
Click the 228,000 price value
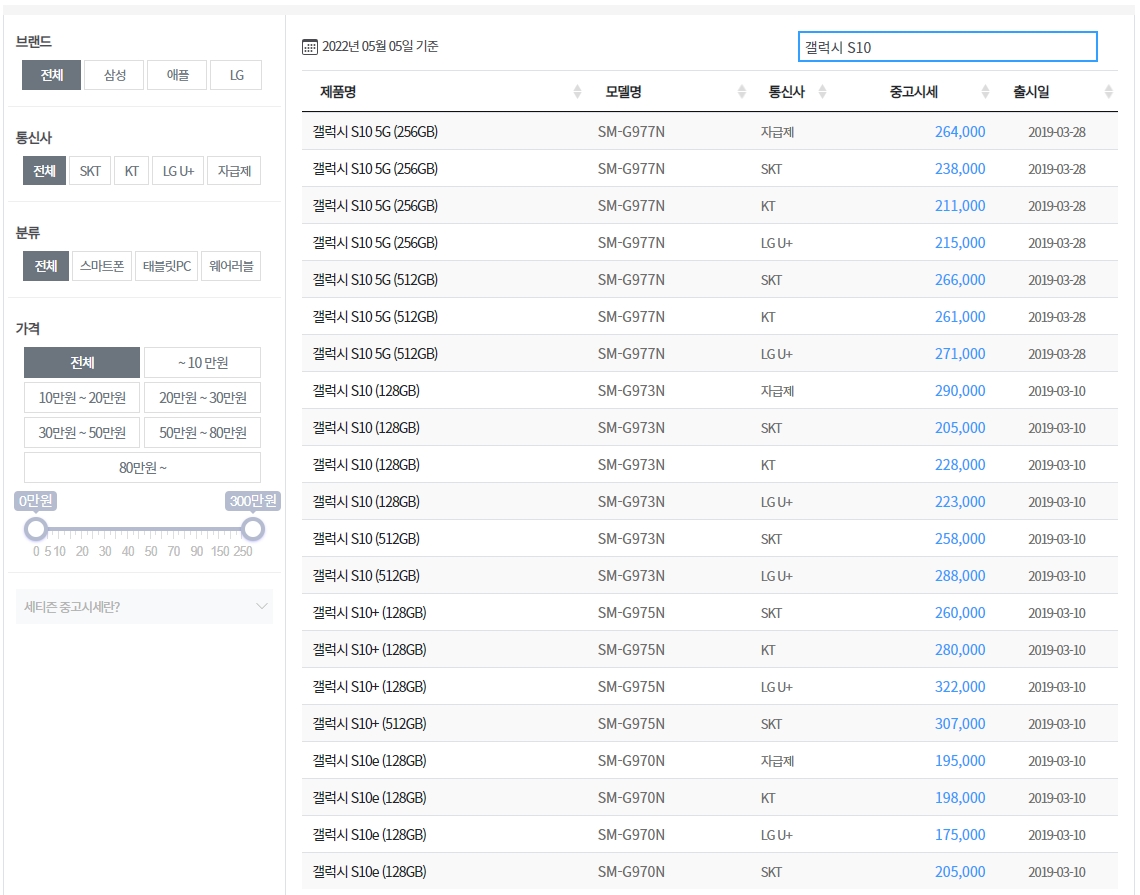[x=960, y=465]
